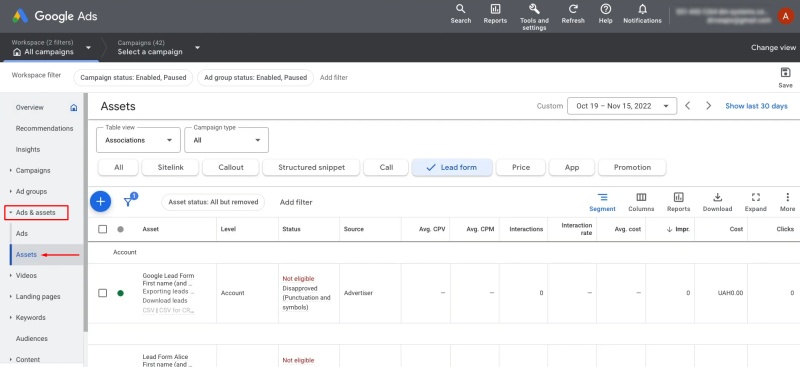Image resolution: width=800 pixels, height=367 pixels.
Task: Open Reports from the top header
Action: (495, 14)
